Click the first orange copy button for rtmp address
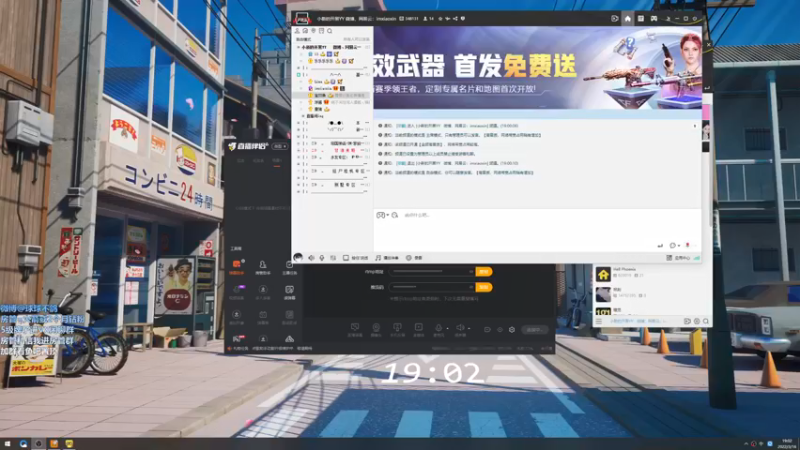The width and height of the screenshot is (800, 450). (x=484, y=271)
